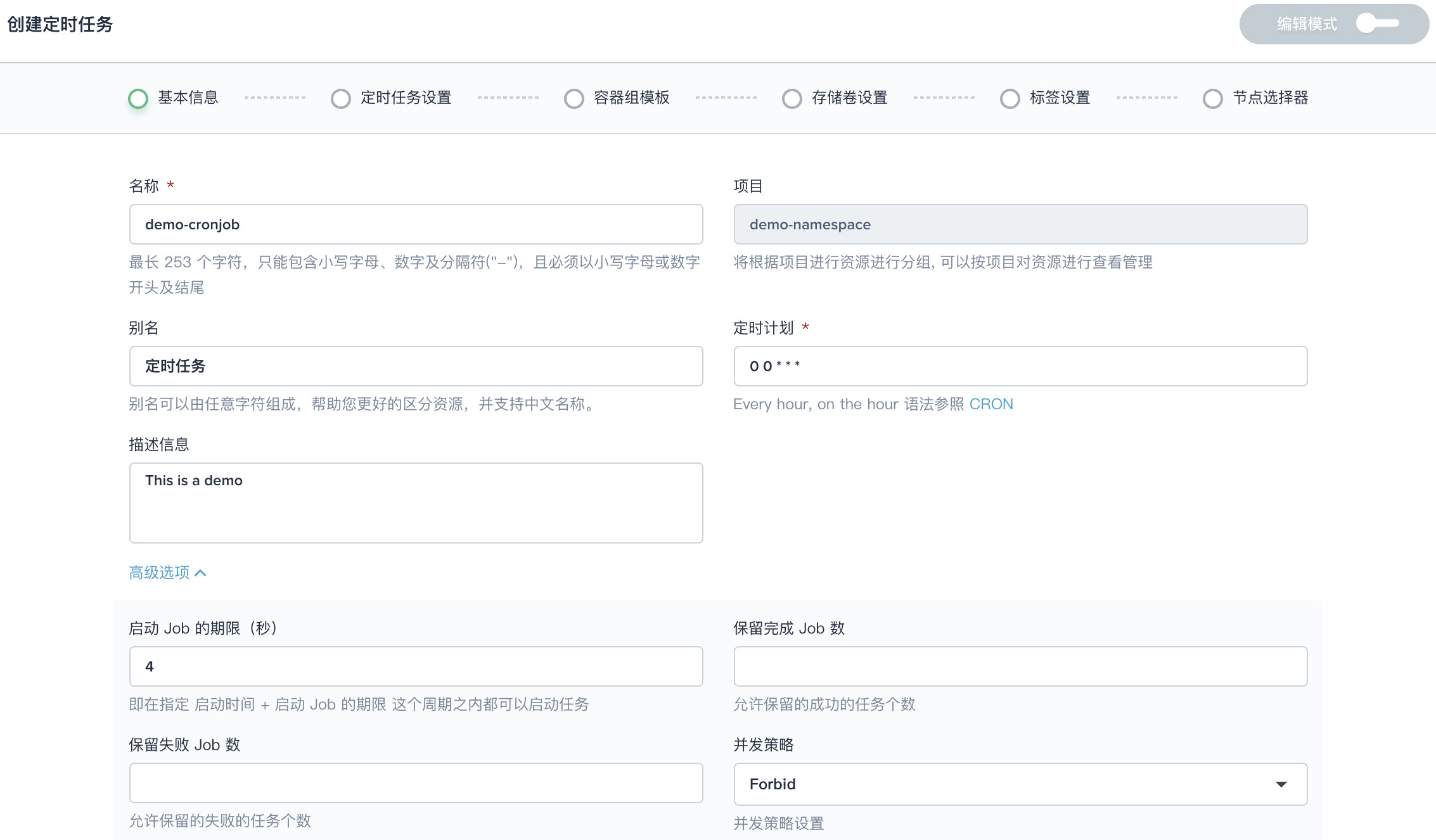1436x840 pixels.
Task: Click the hint text 允许保留的成功的任务个数
Action: pyautogui.click(x=824, y=704)
